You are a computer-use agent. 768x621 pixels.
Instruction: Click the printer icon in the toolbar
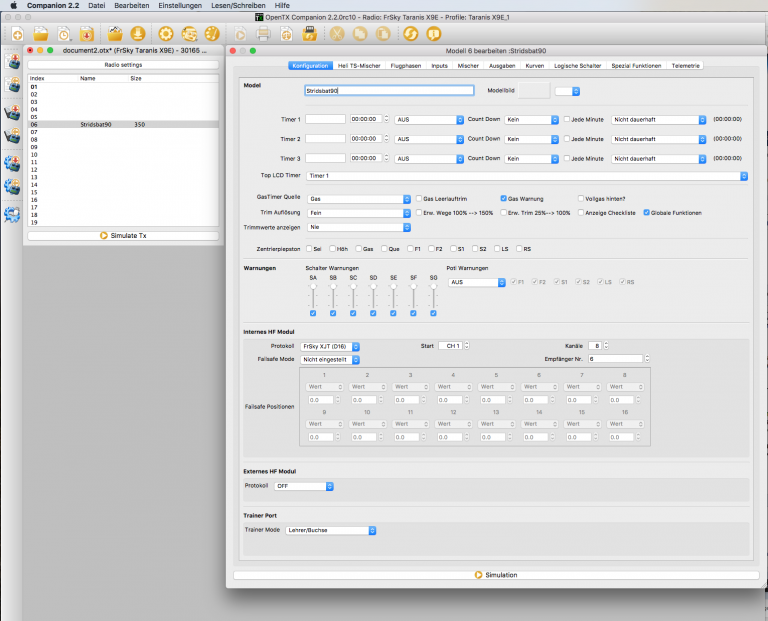click(x=263, y=34)
